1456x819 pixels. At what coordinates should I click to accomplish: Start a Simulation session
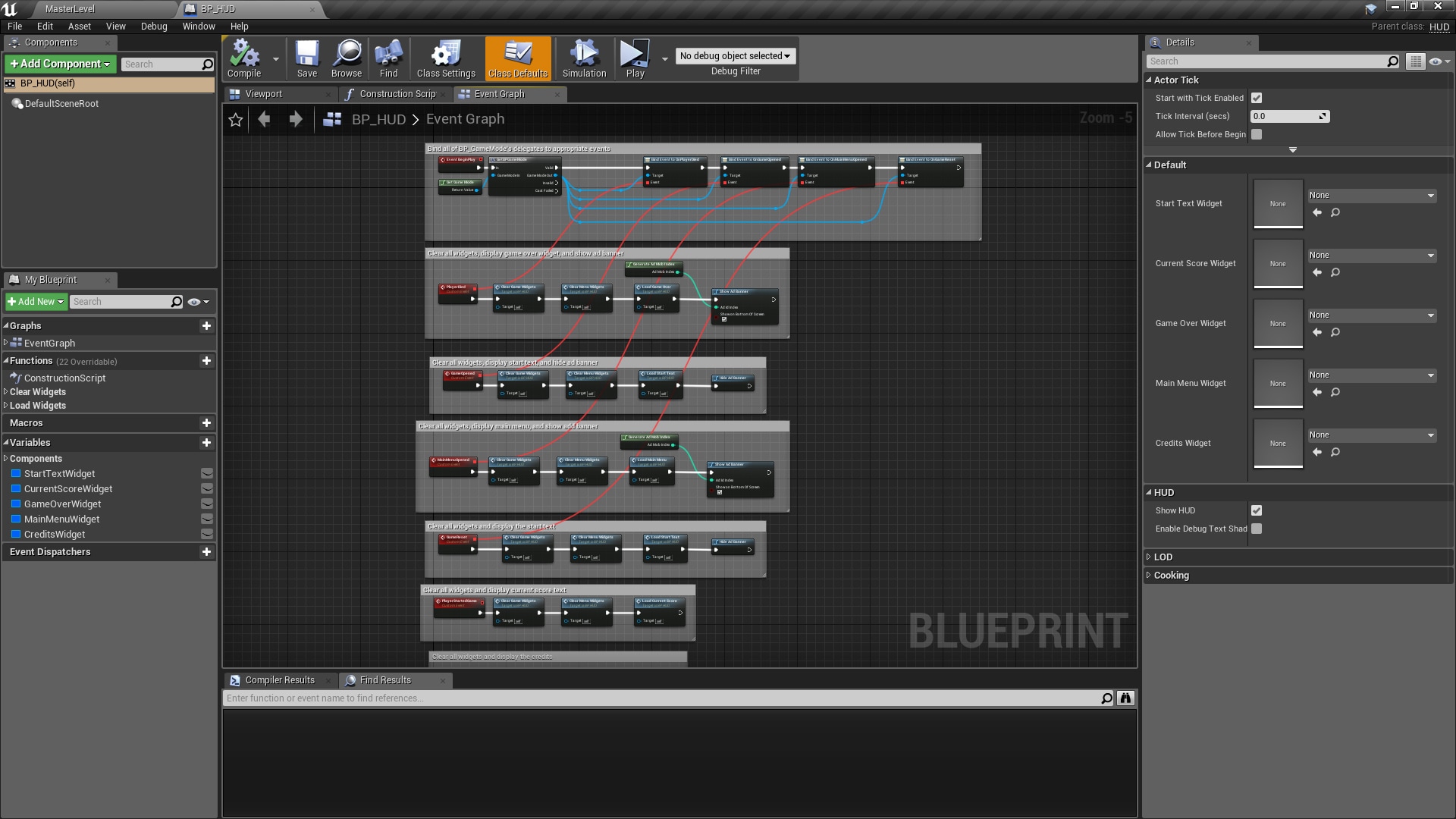tap(583, 58)
